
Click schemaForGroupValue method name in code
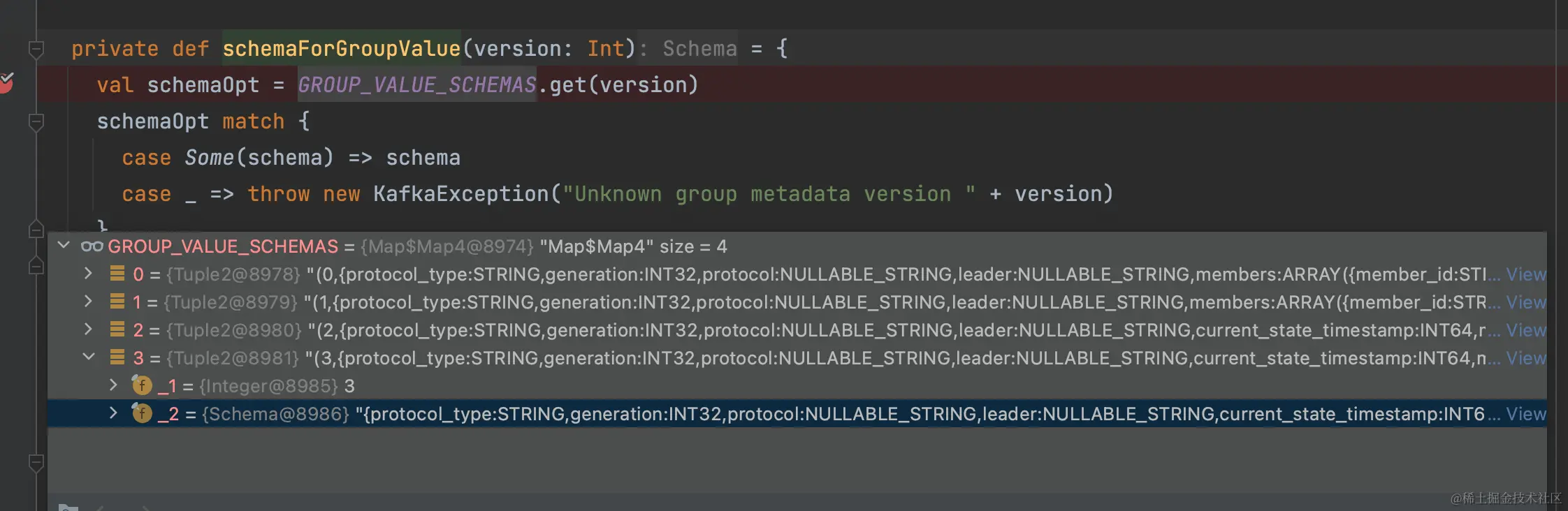coord(342,48)
